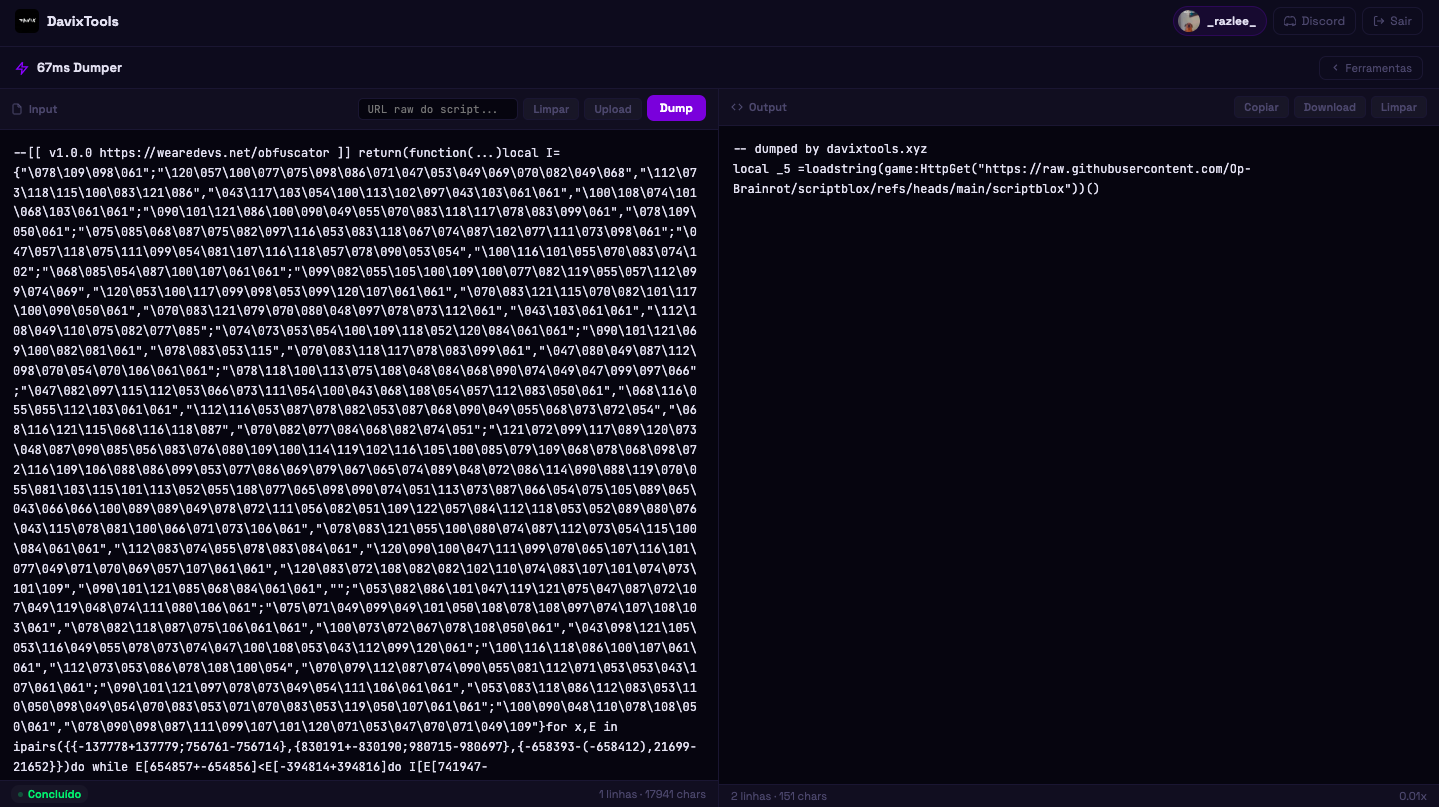
Task: Click the lightning bolt Dumper icon
Action: pyautogui.click(x=22, y=68)
